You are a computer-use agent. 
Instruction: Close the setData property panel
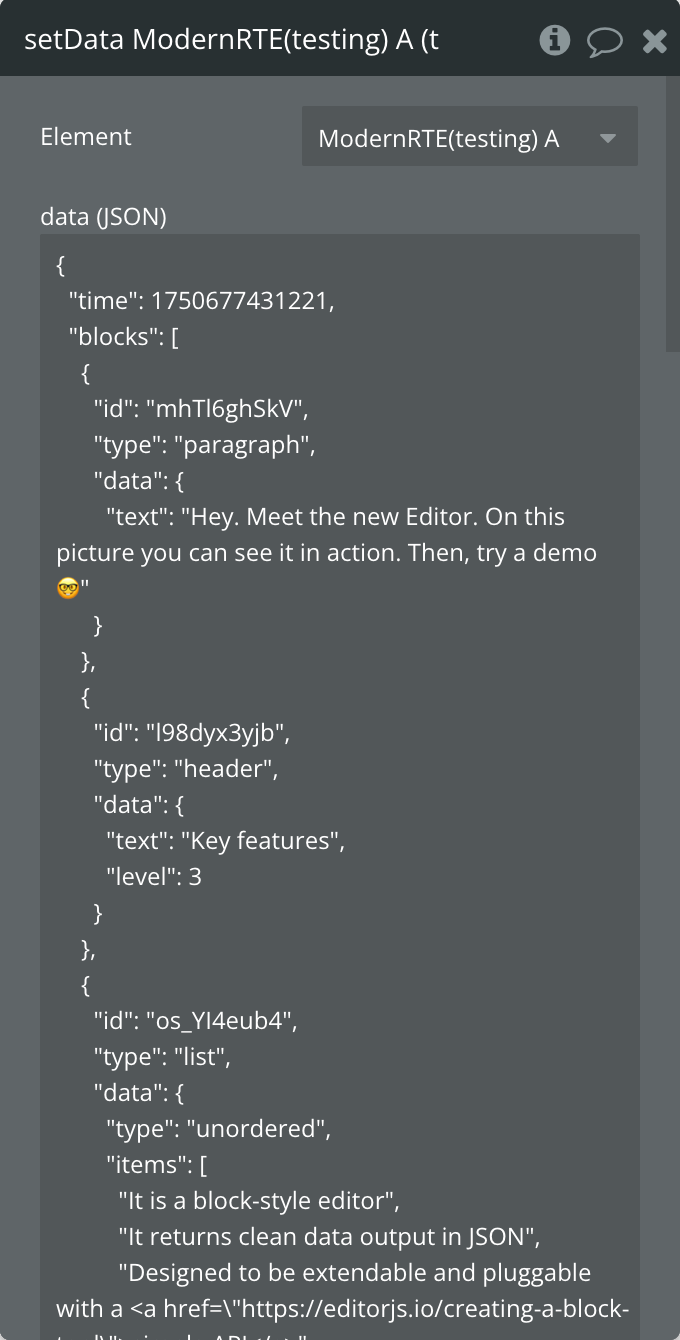click(655, 41)
